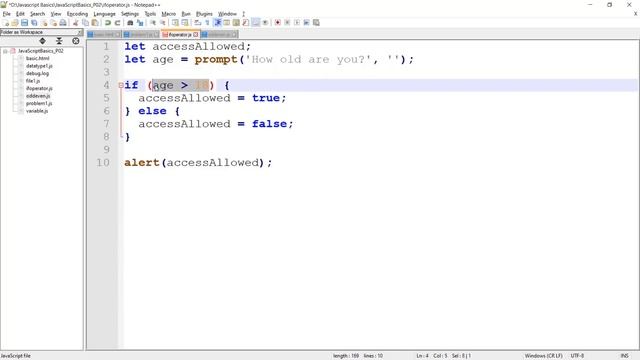Open the File menu
Viewport: 640px width, 360px height.
7,14
